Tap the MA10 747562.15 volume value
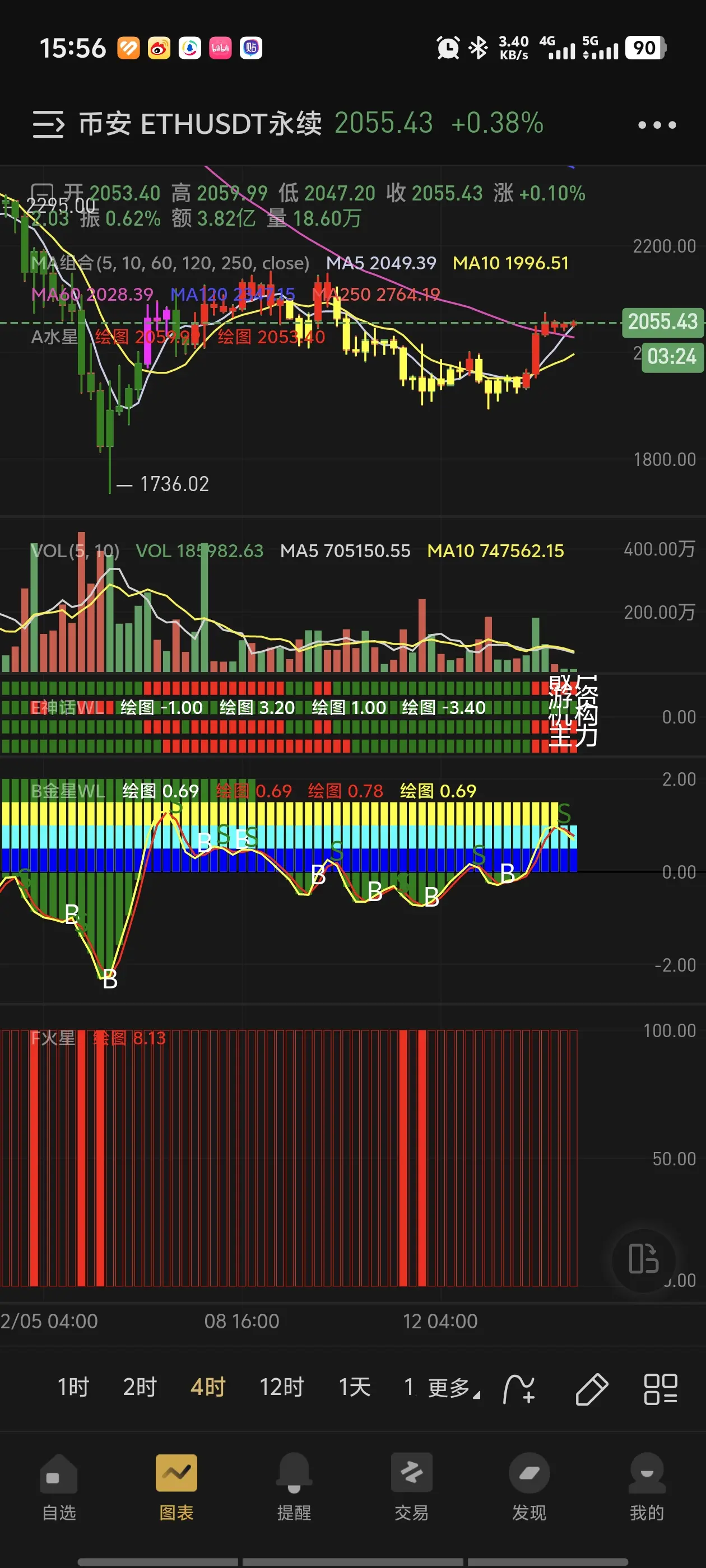 tap(495, 551)
